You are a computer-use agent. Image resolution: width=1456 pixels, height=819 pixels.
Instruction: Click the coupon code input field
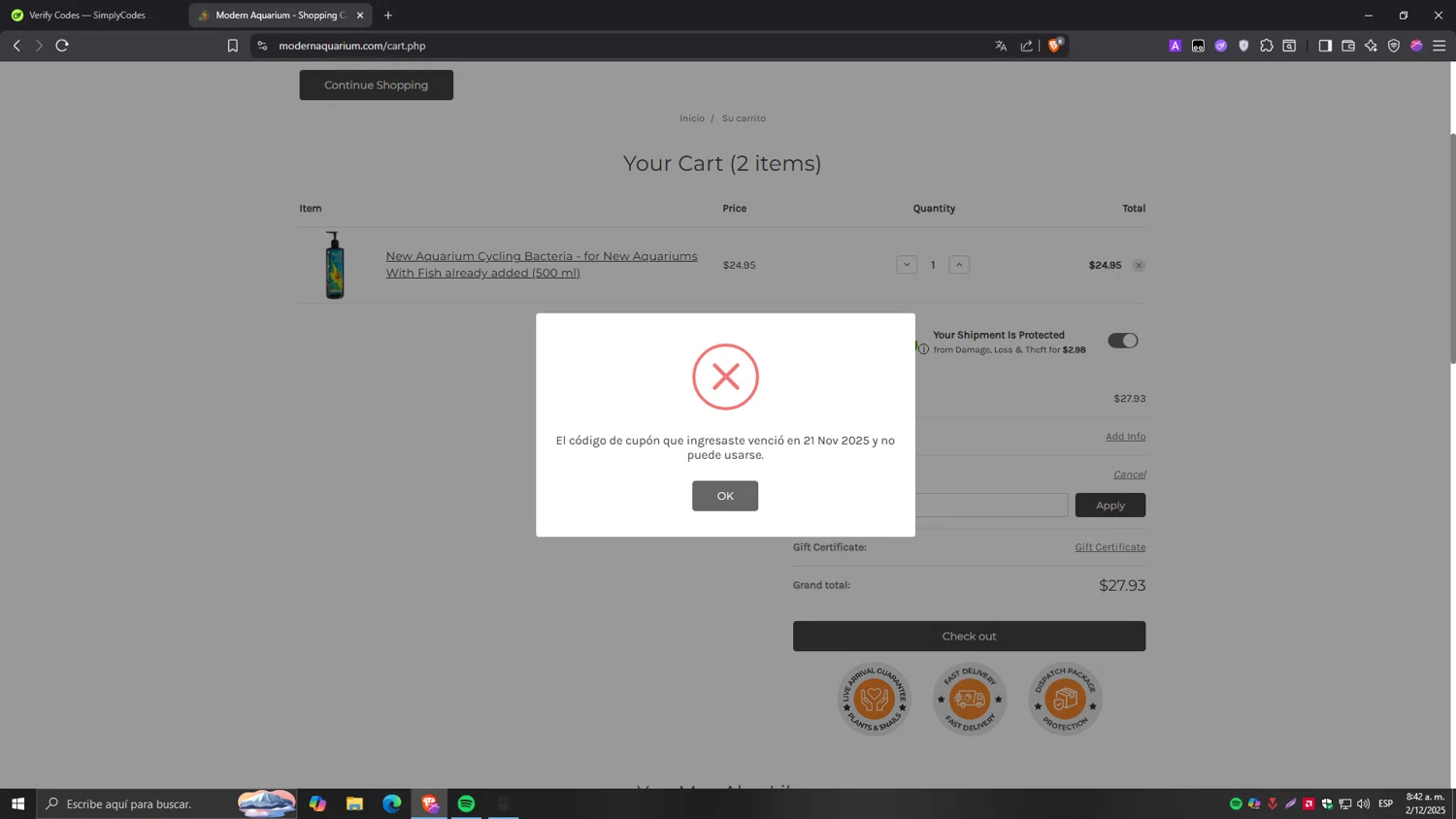[x=991, y=505]
